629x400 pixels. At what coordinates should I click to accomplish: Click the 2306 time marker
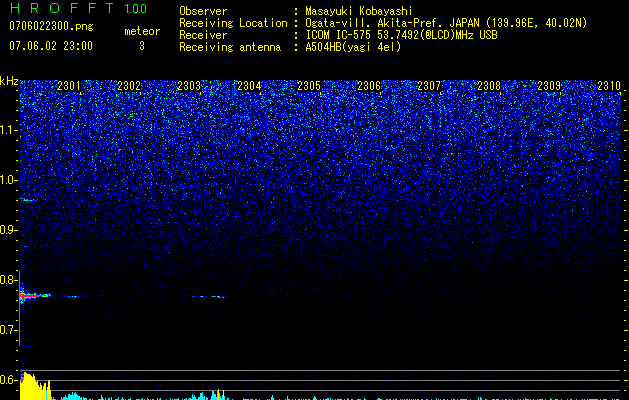(369, 86)
